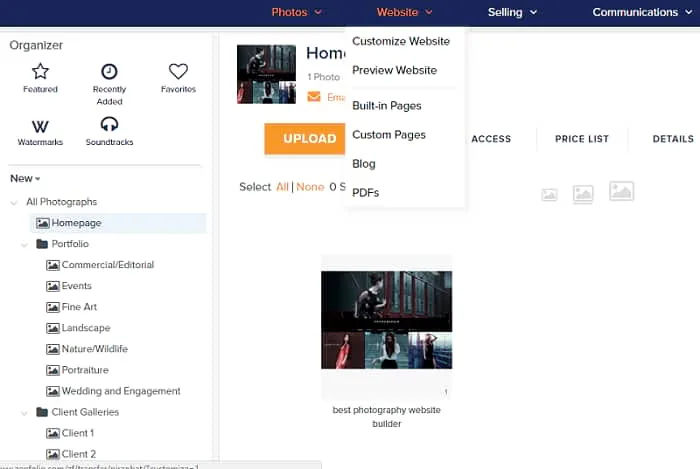This screenshot has height=469, width=700.
Task: Click the Wedding and Engagement gallery icon
Action: click(x=53, y=391)
